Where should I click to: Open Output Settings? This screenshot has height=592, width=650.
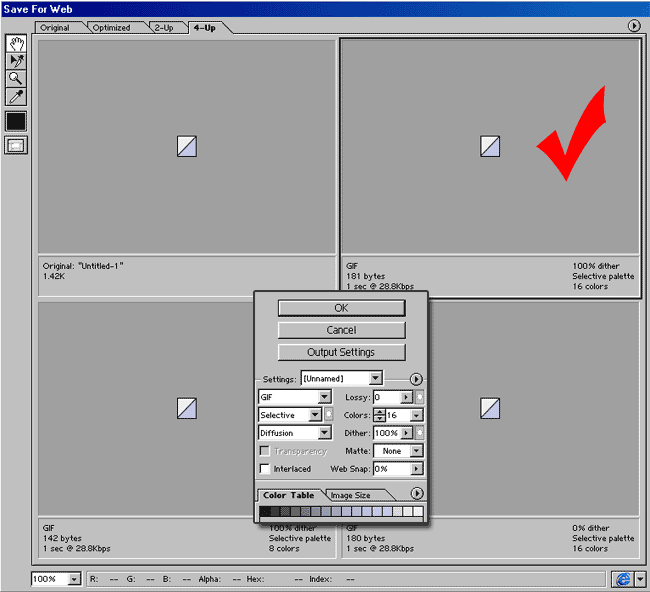pos(341,352)
